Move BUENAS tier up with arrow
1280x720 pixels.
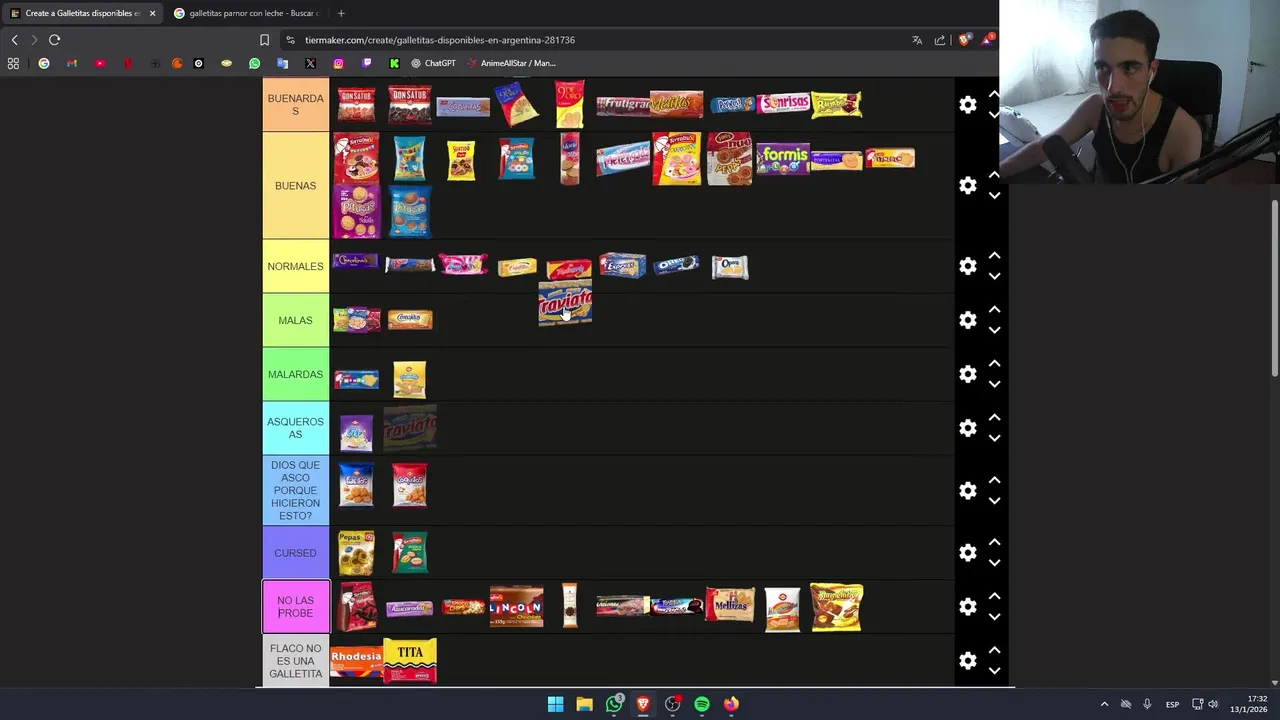(994, 175)
